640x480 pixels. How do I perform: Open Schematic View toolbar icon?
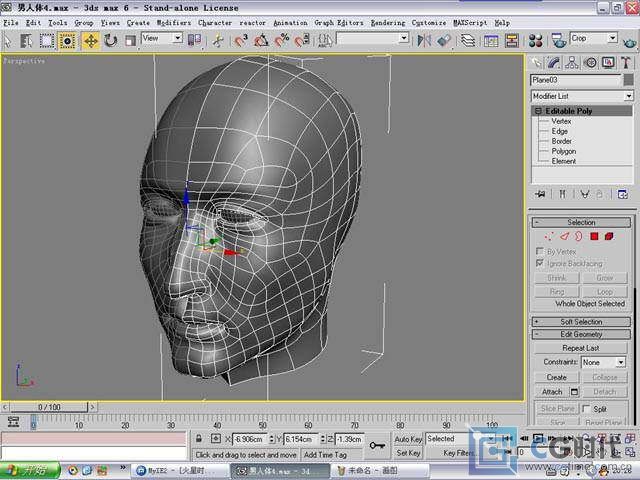click(511, 40)
